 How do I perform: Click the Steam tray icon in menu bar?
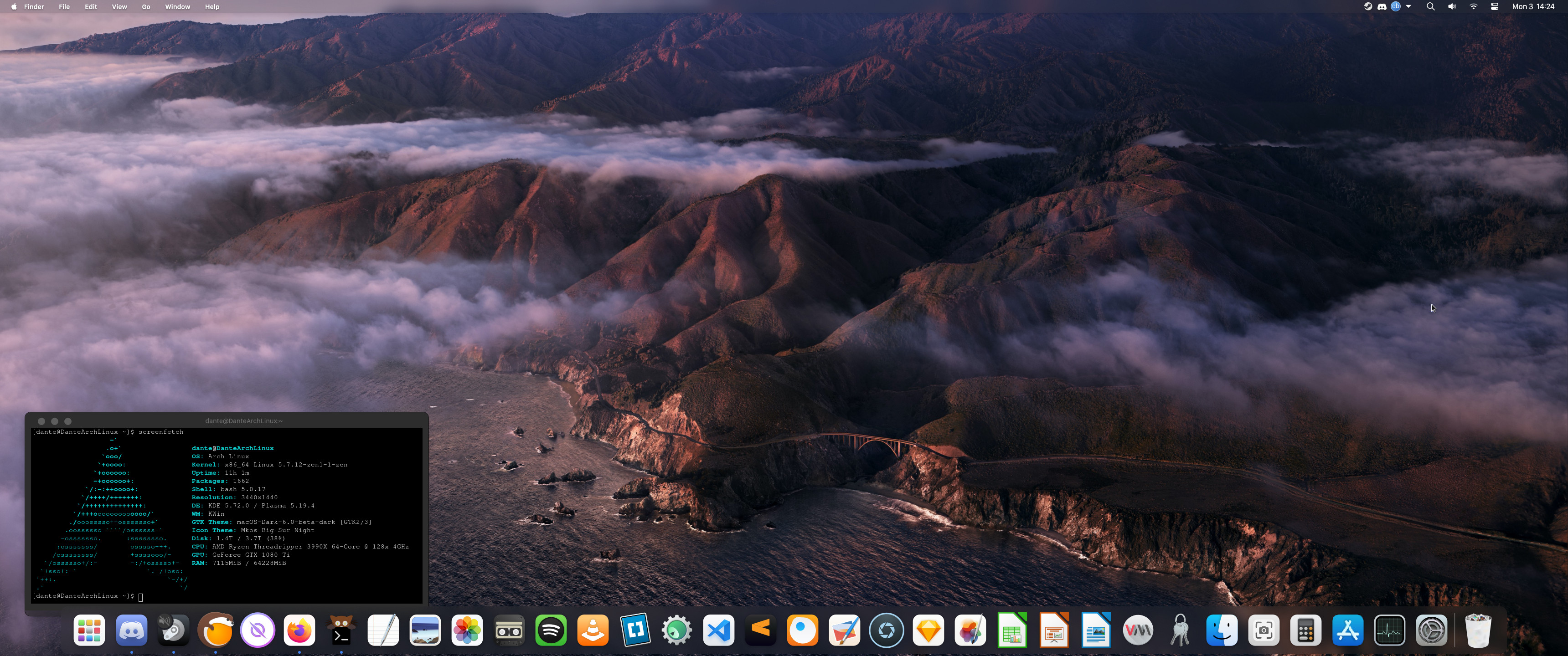click(x=1368, y=7)
